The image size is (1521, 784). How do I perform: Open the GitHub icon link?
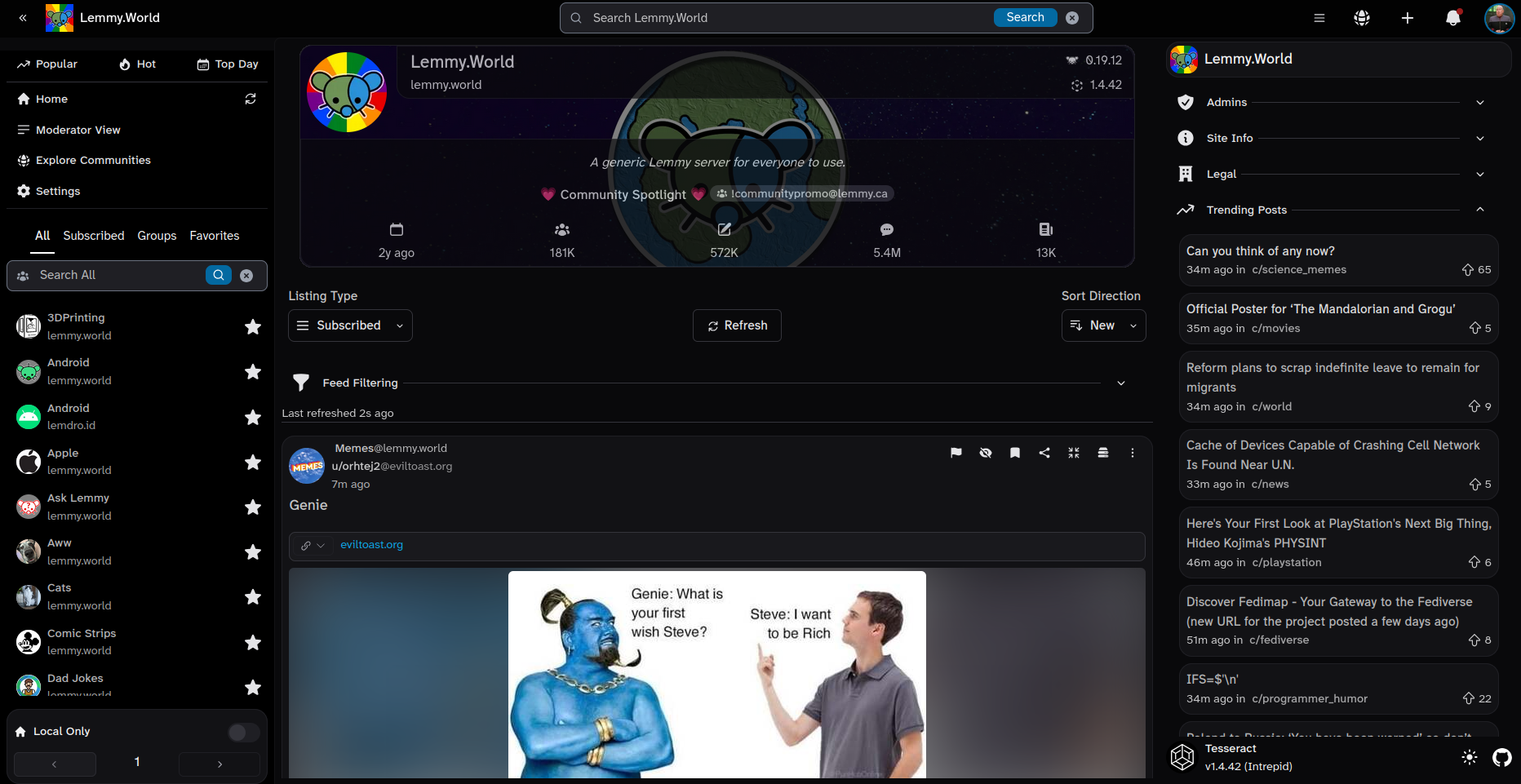pos(1502,757)
